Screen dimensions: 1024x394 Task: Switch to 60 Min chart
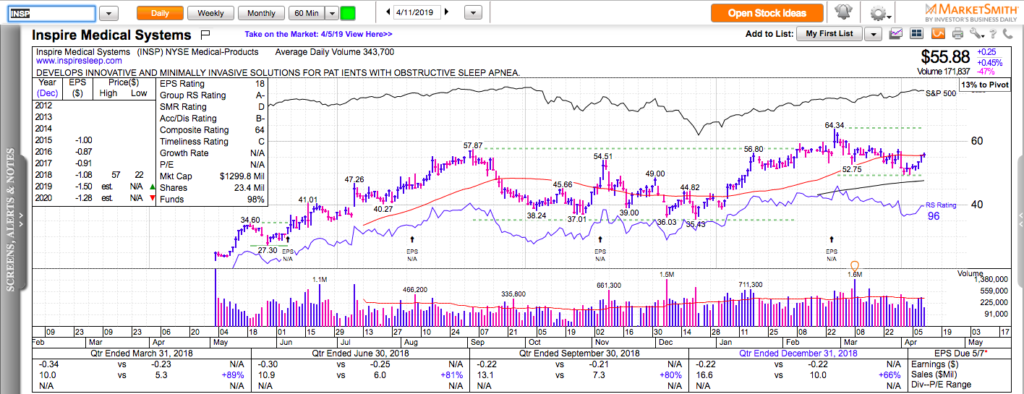tap(307, 12)
